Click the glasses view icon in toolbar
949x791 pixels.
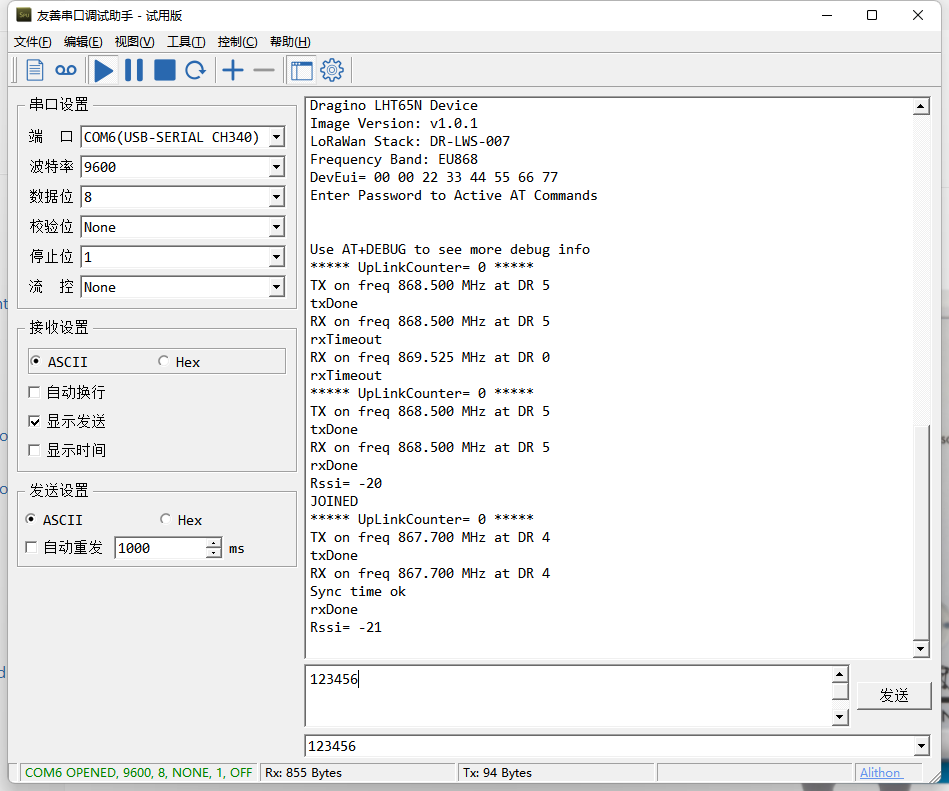[x=65, y=70]
